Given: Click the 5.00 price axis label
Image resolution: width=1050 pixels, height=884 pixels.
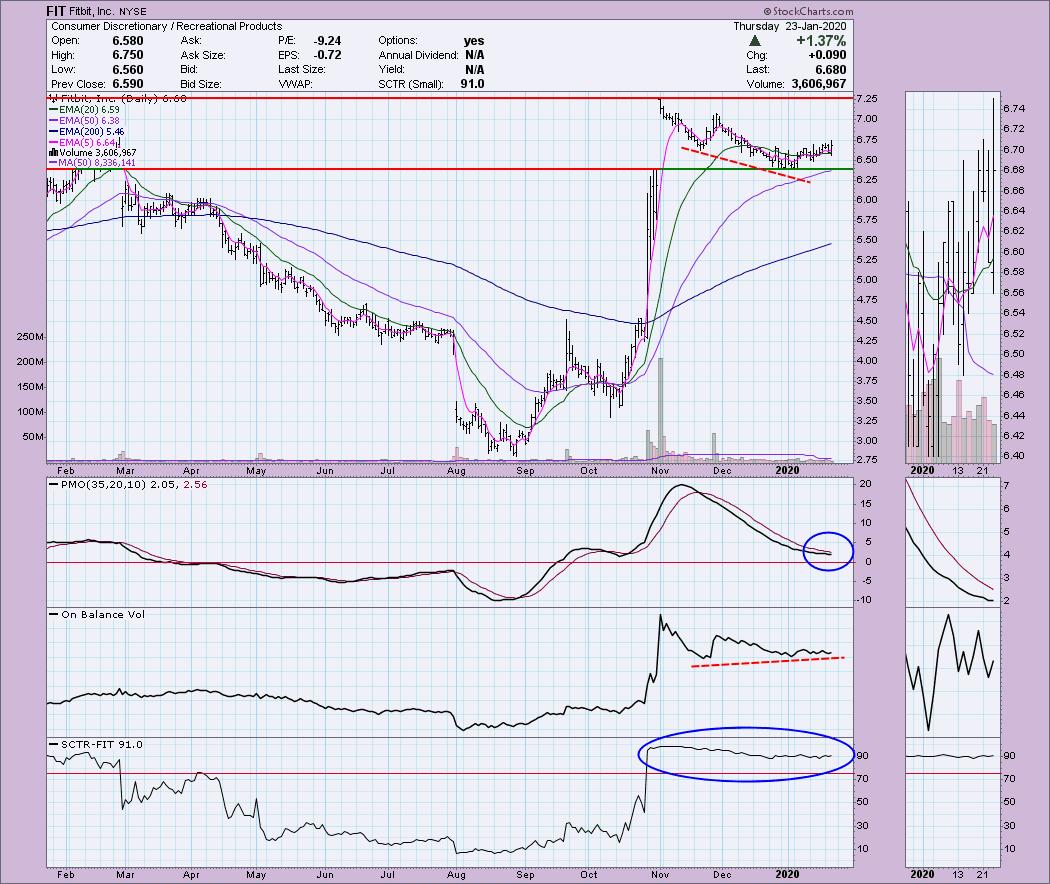Looking at the screenshot, I should [867, 280].
